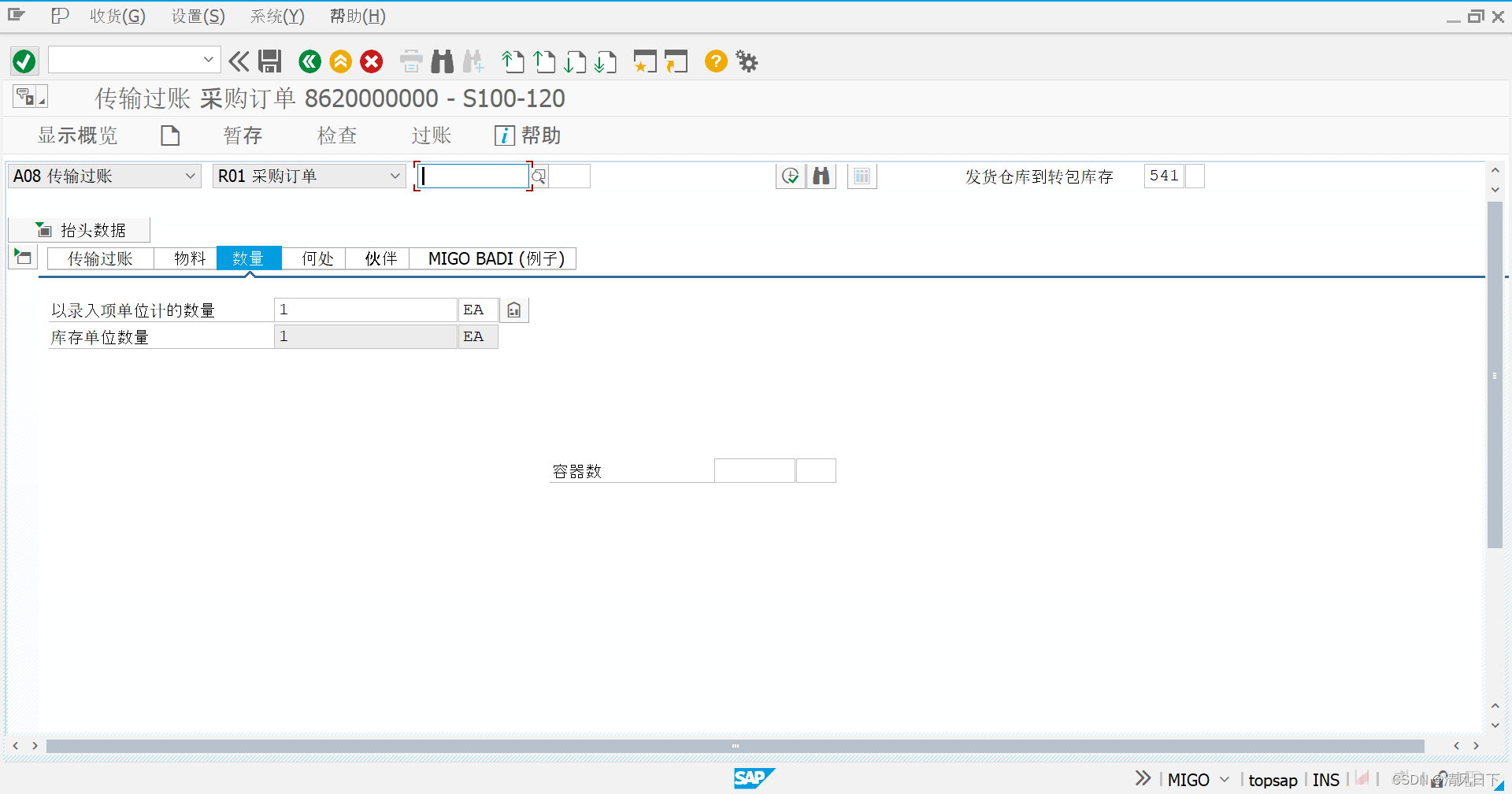Image resolution: width=1512 pixels, height=794 pixels.
Task: Open the 帮助(H) menu
Action: tap(358, 16)
